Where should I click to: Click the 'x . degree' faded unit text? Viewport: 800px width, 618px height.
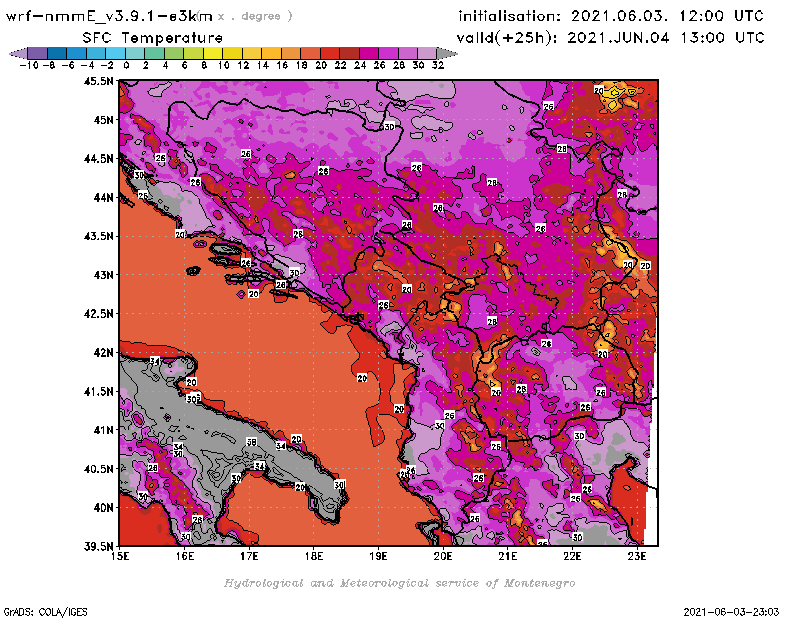[x=255, y=16]
